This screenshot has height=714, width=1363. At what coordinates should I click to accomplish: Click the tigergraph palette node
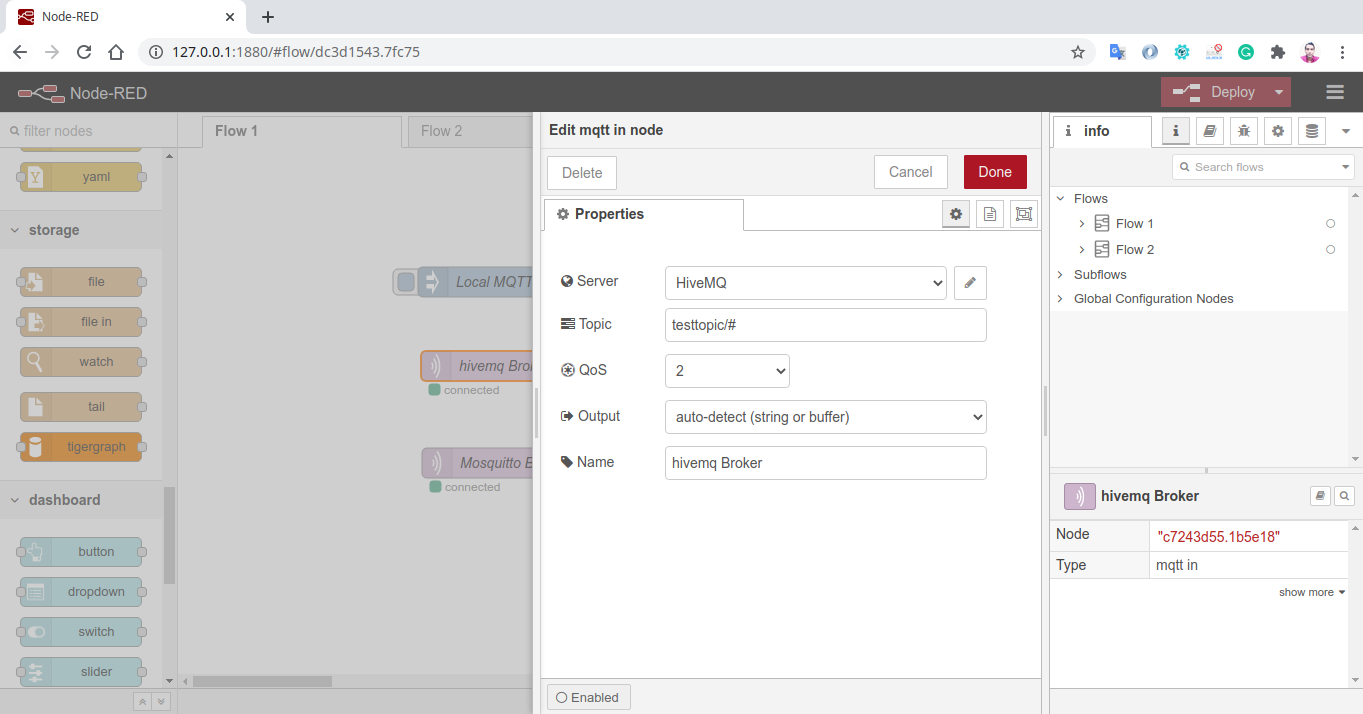click(x=81, y=447)
